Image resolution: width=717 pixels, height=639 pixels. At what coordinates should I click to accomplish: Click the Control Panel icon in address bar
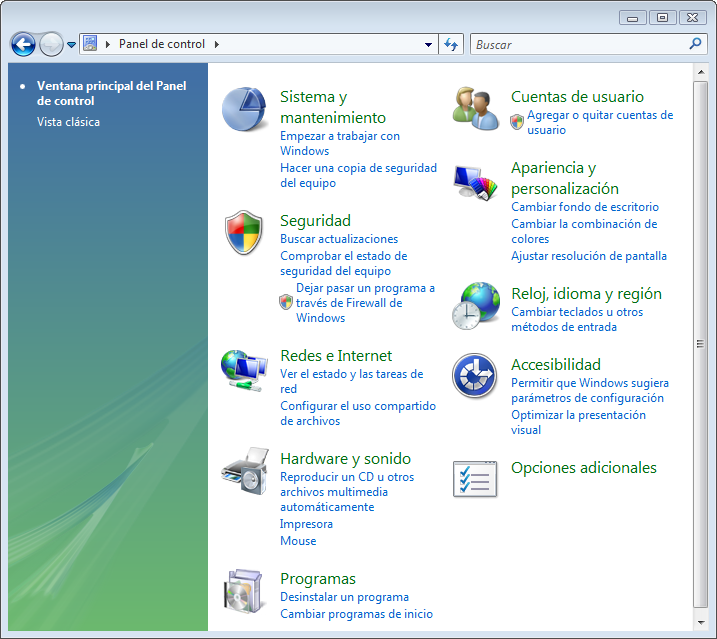coord(90,43)
